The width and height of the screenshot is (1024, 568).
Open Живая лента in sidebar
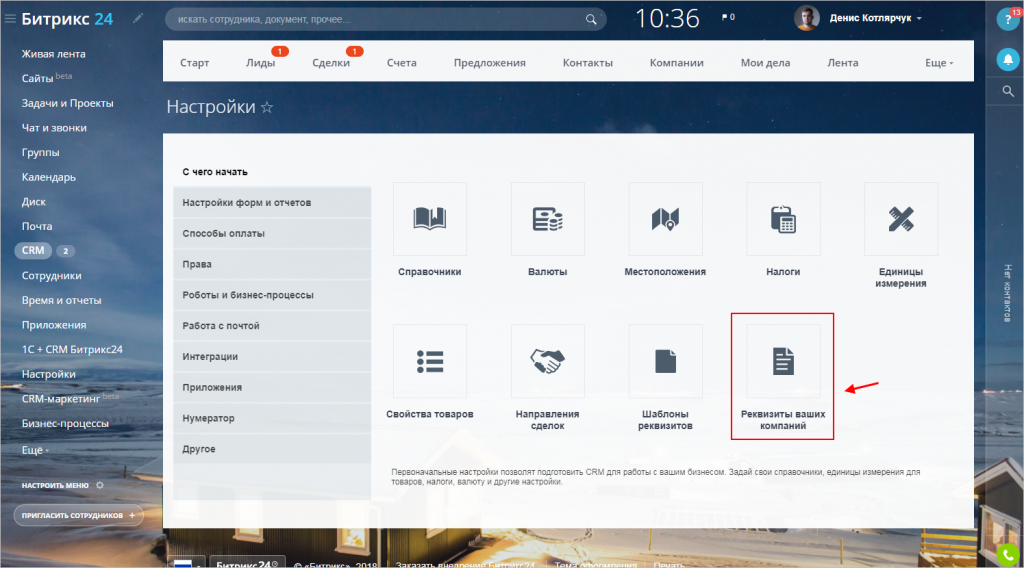[54, 54]
